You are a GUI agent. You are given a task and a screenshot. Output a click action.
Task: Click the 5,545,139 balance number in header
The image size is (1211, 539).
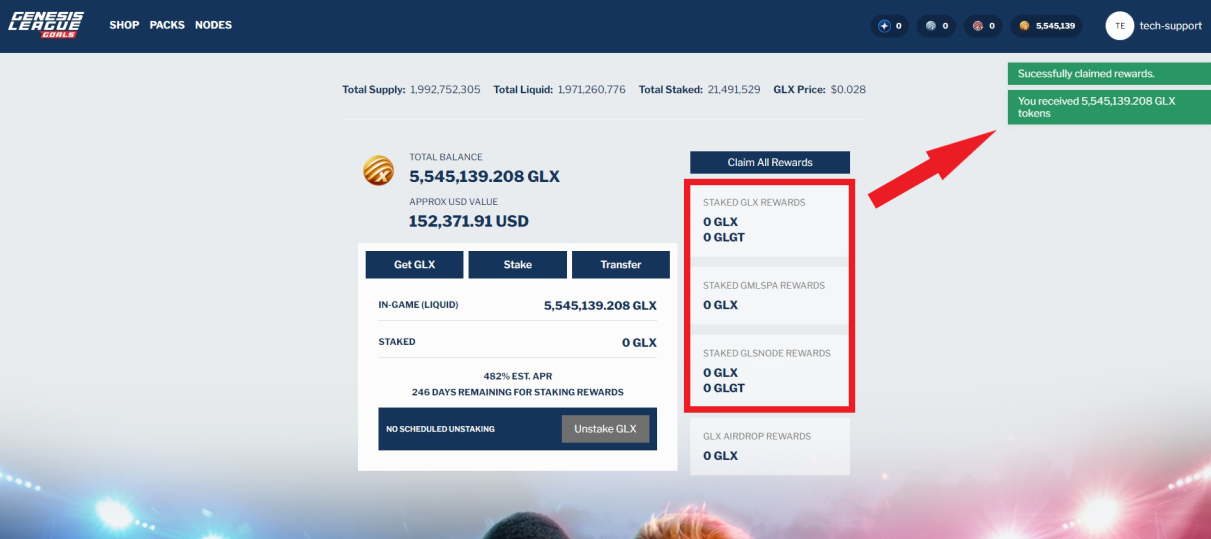point(1055,26)
